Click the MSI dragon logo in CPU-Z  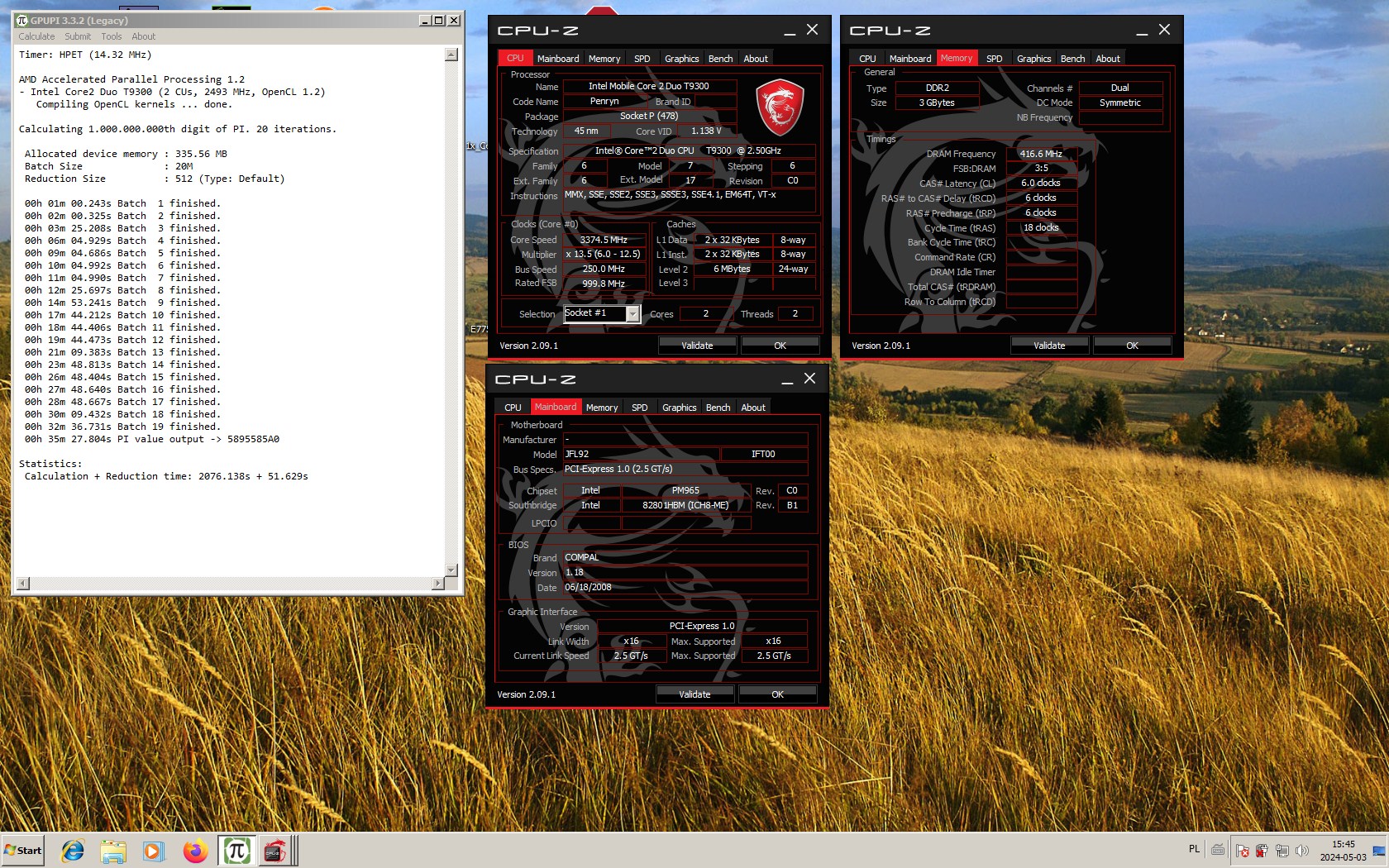pyautogui.click(x=779, y=107)
